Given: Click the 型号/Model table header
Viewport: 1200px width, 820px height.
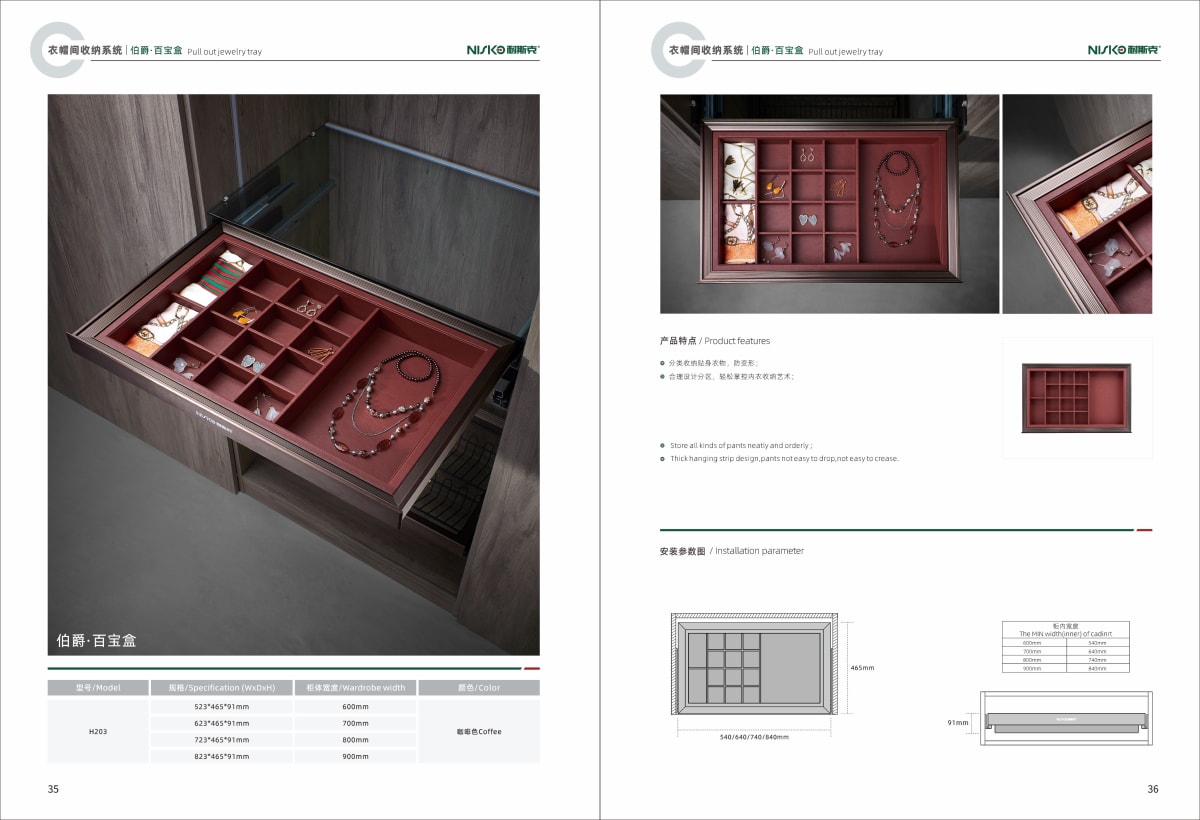Looking at the screenshot, I should (x=97, y=688).
